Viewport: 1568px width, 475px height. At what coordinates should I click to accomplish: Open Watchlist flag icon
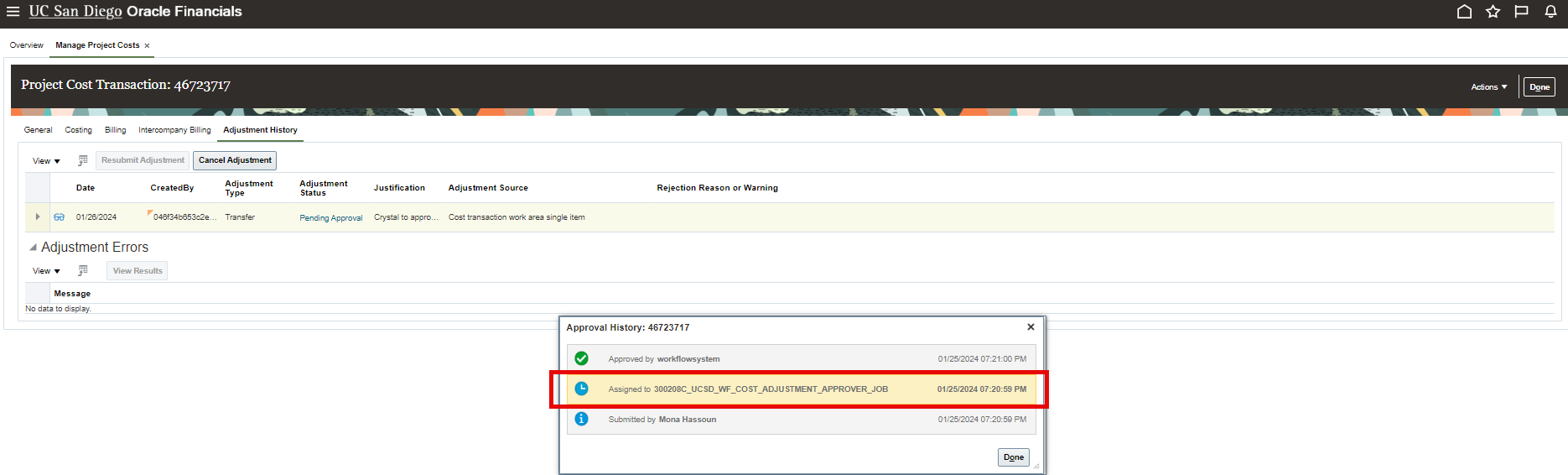pos(1521,12)
